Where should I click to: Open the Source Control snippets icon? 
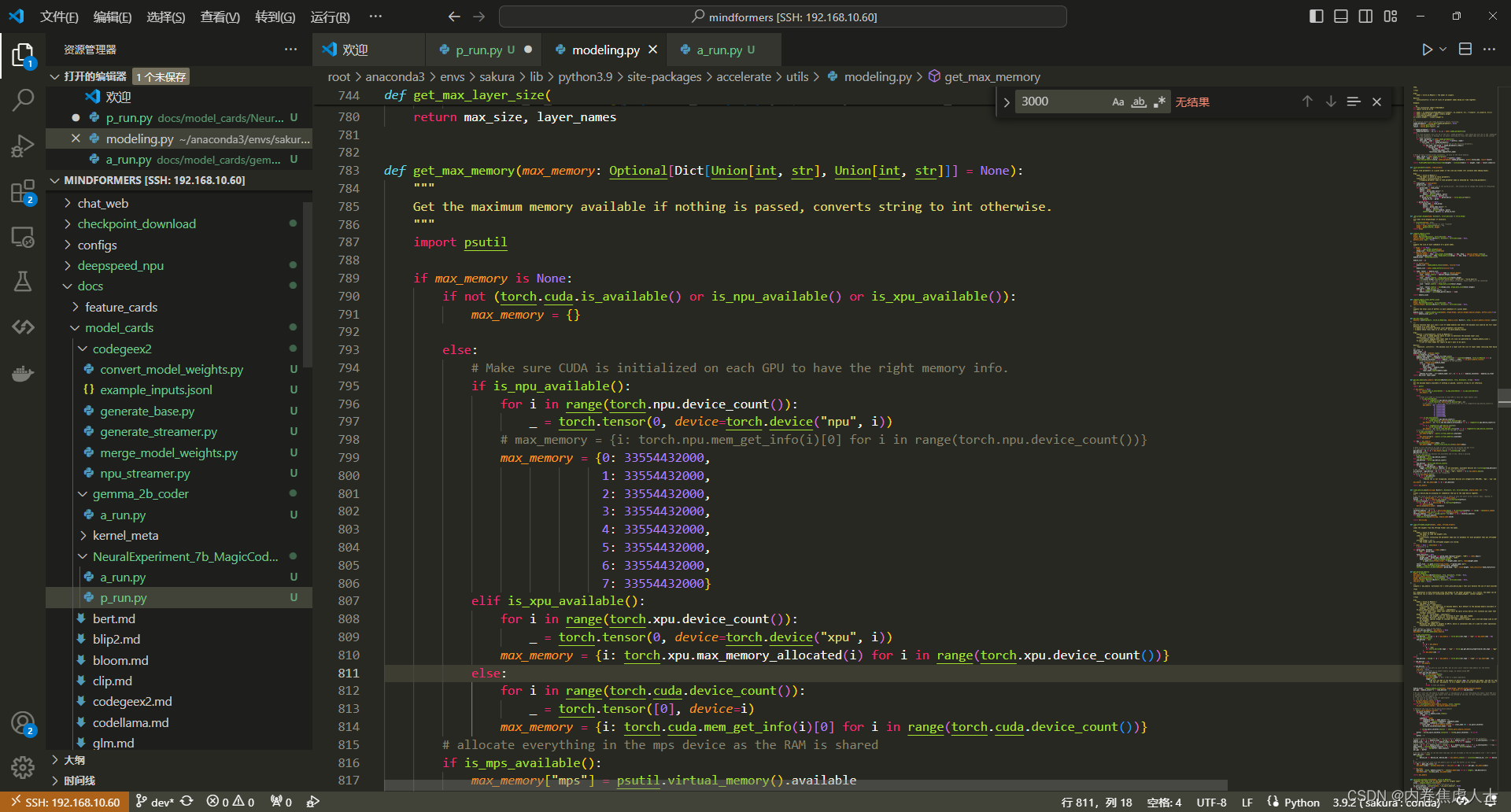(x=23, y=327)
